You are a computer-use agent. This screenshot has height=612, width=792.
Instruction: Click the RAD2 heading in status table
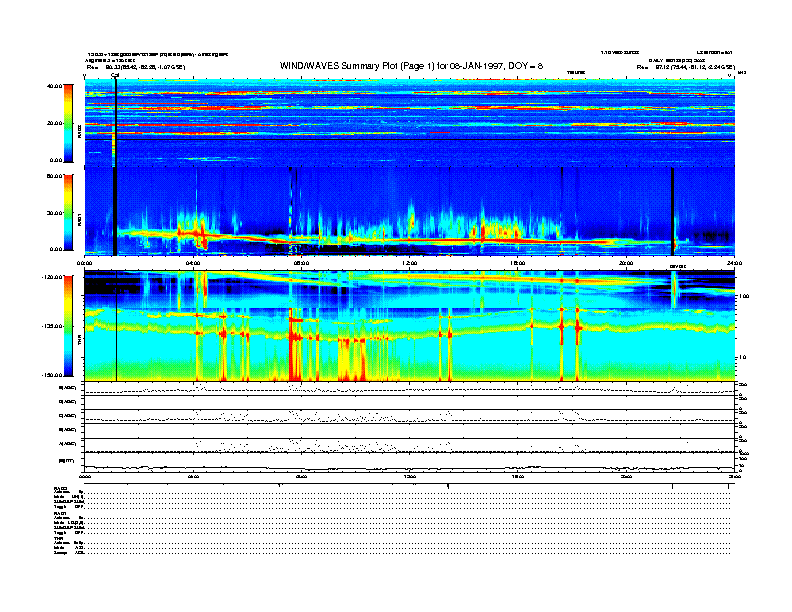(61, 488)
